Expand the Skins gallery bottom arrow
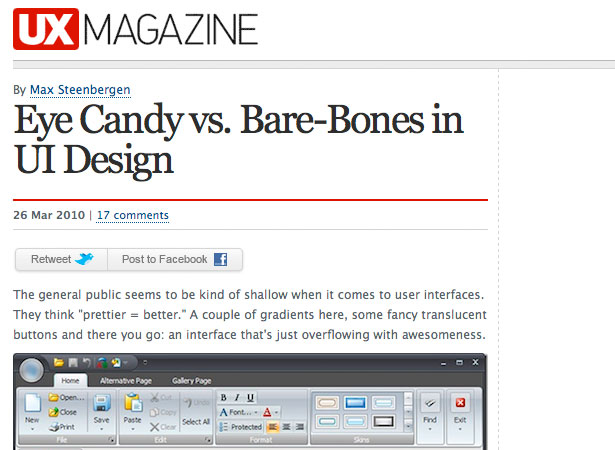The image size is (615, 450). click(x=408, y=425)
